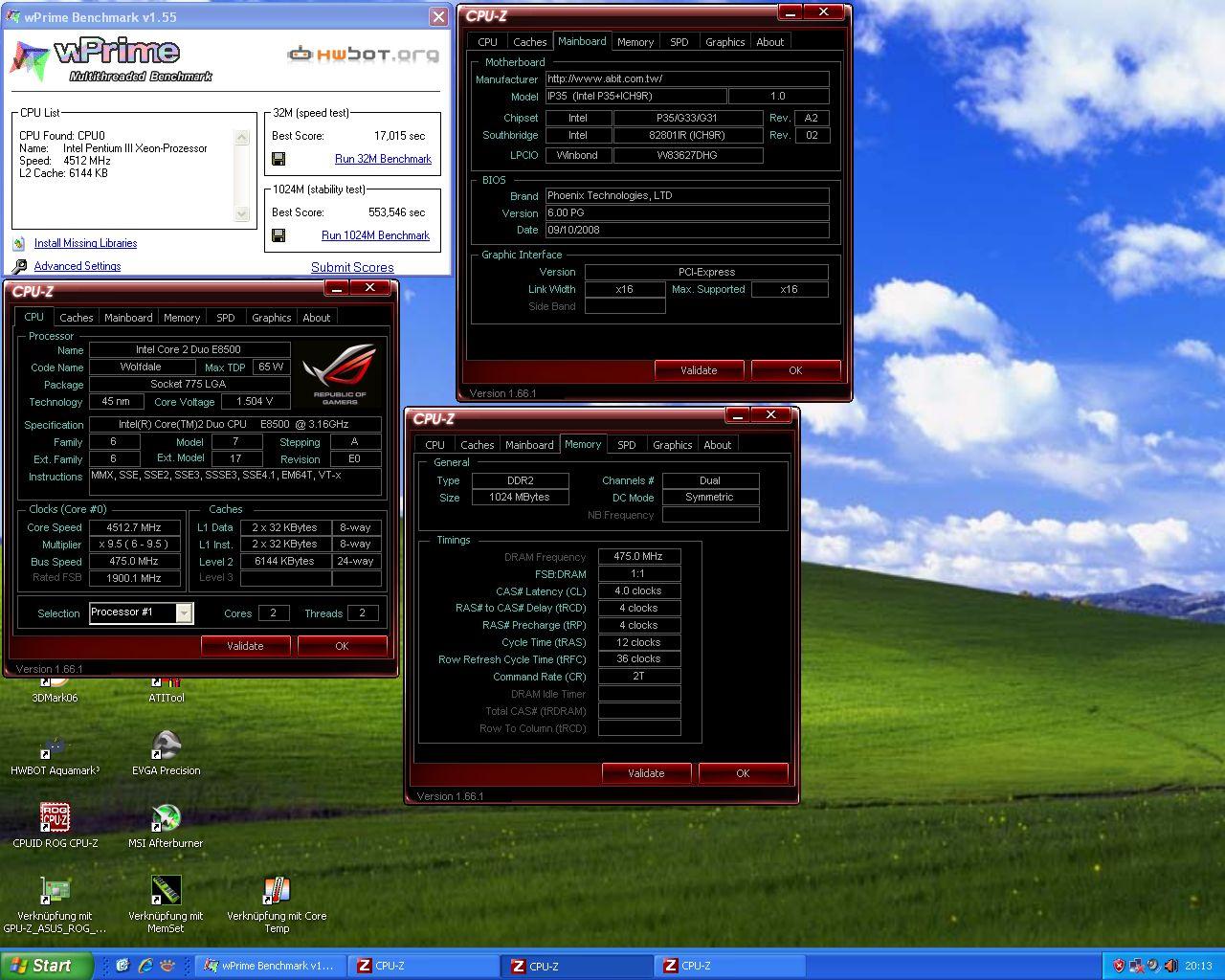
Task: Click OK in the Mainboard window
Action: (795, 370)
